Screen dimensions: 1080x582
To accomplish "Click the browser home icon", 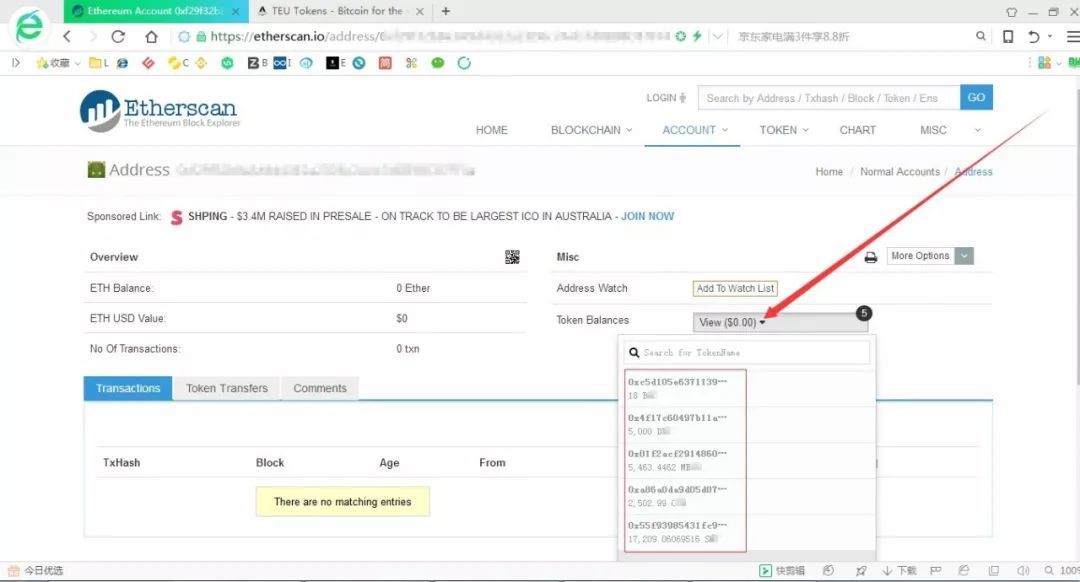I will pos(151,36).
